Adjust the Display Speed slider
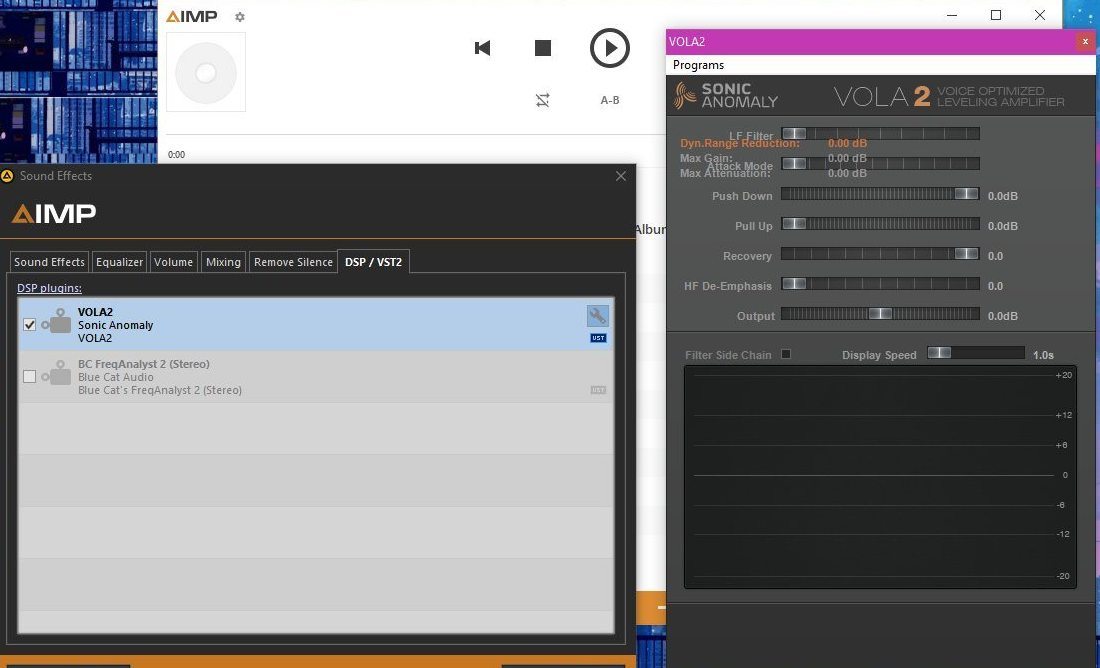1100x668 pixels. click(x=976, y=352)
